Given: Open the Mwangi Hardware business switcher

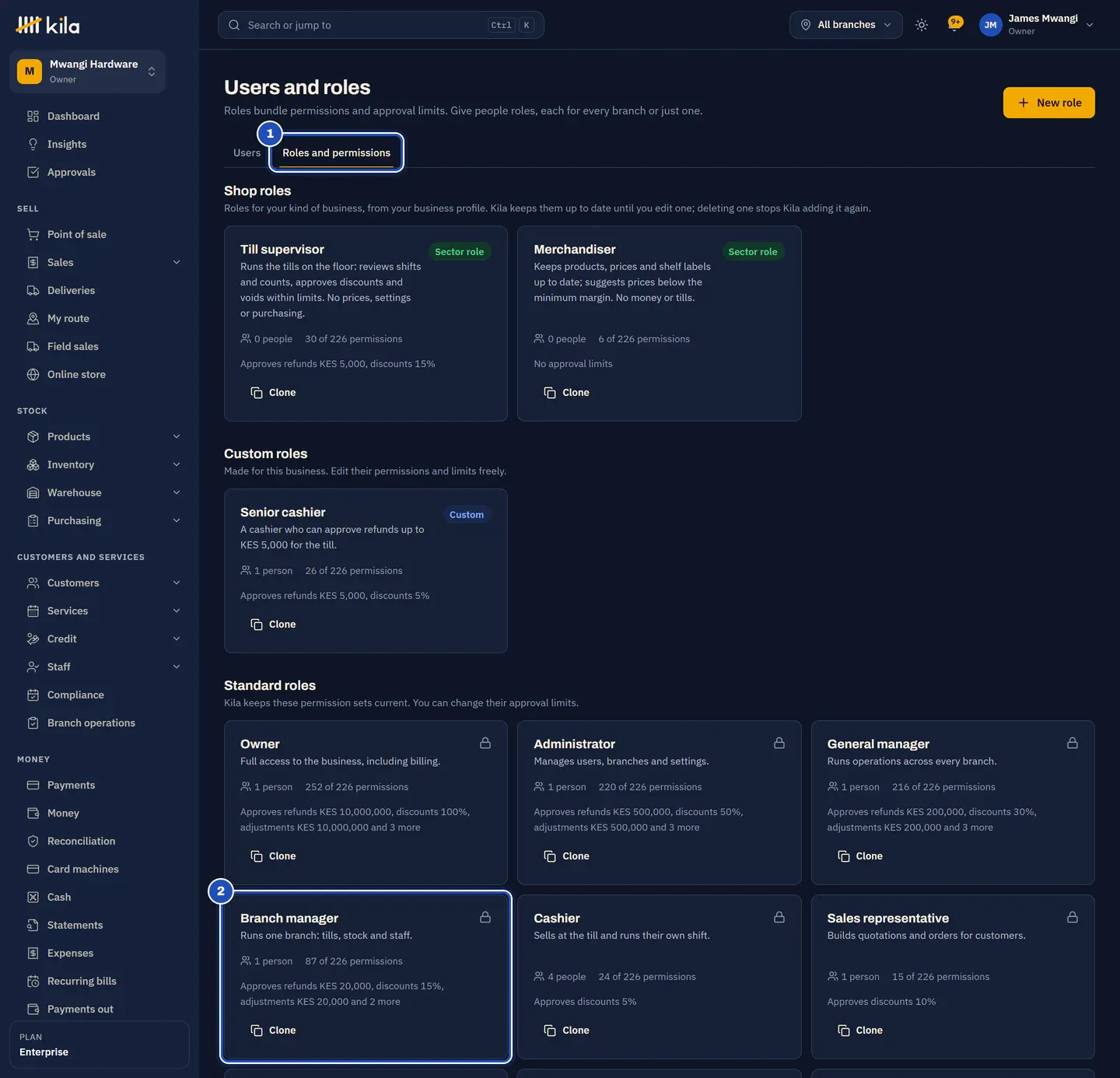Looking at the screenshot, I should [x=87, y=72].
